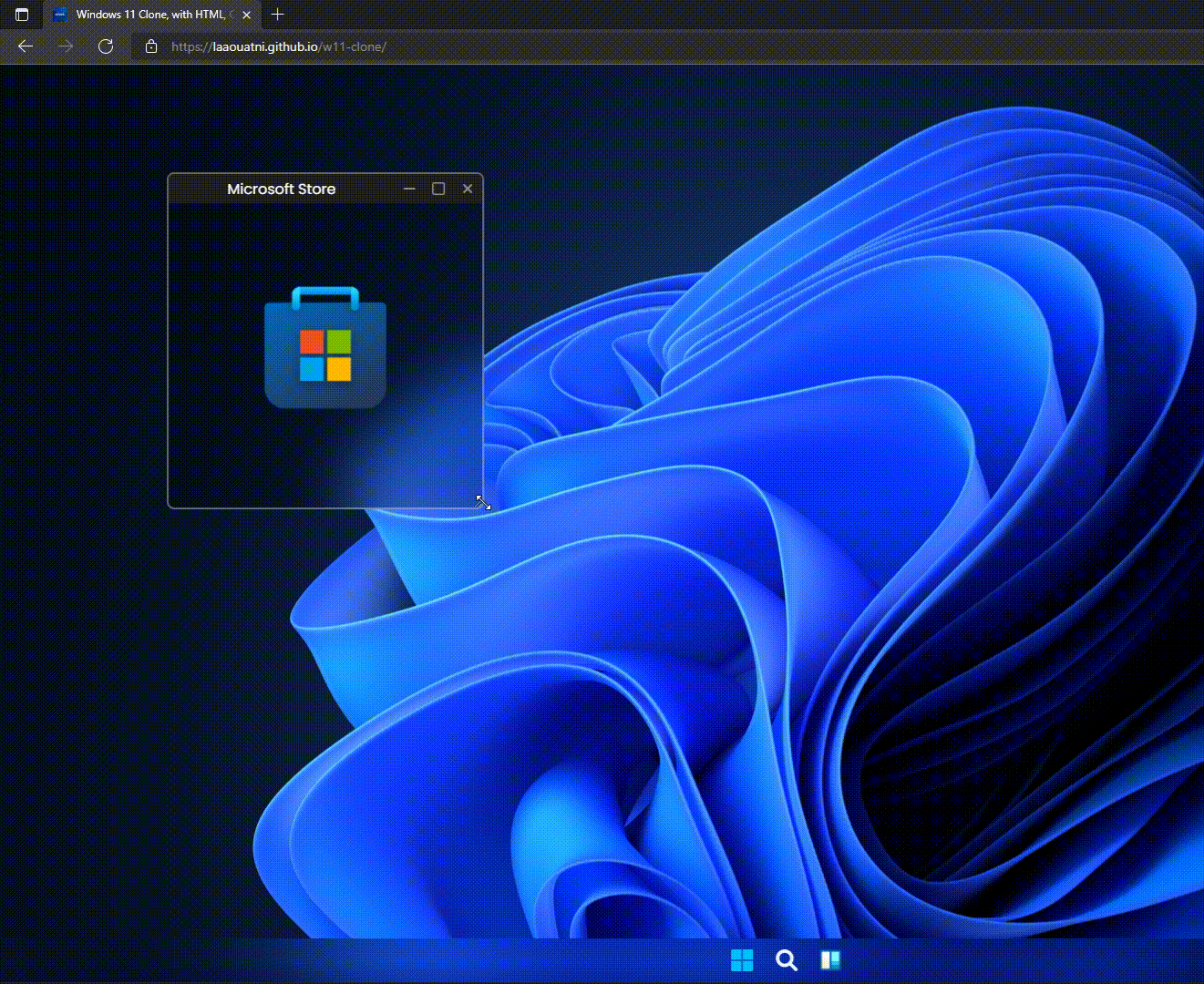Click the large Microsoft Store shopping bag icon
The height and width of the screenshot is (984, 1204).
point(324,351)
